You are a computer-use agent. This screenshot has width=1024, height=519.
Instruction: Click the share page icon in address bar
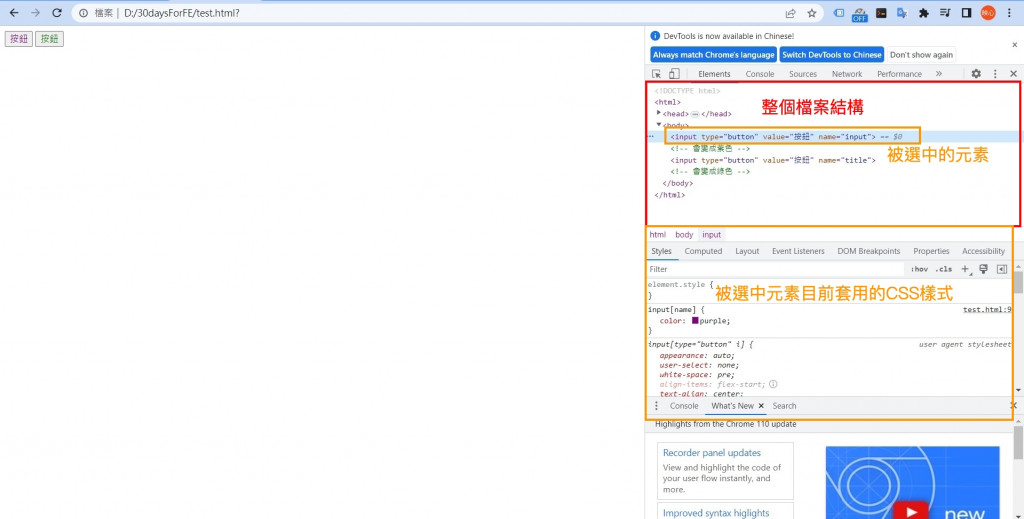[790, 13]
